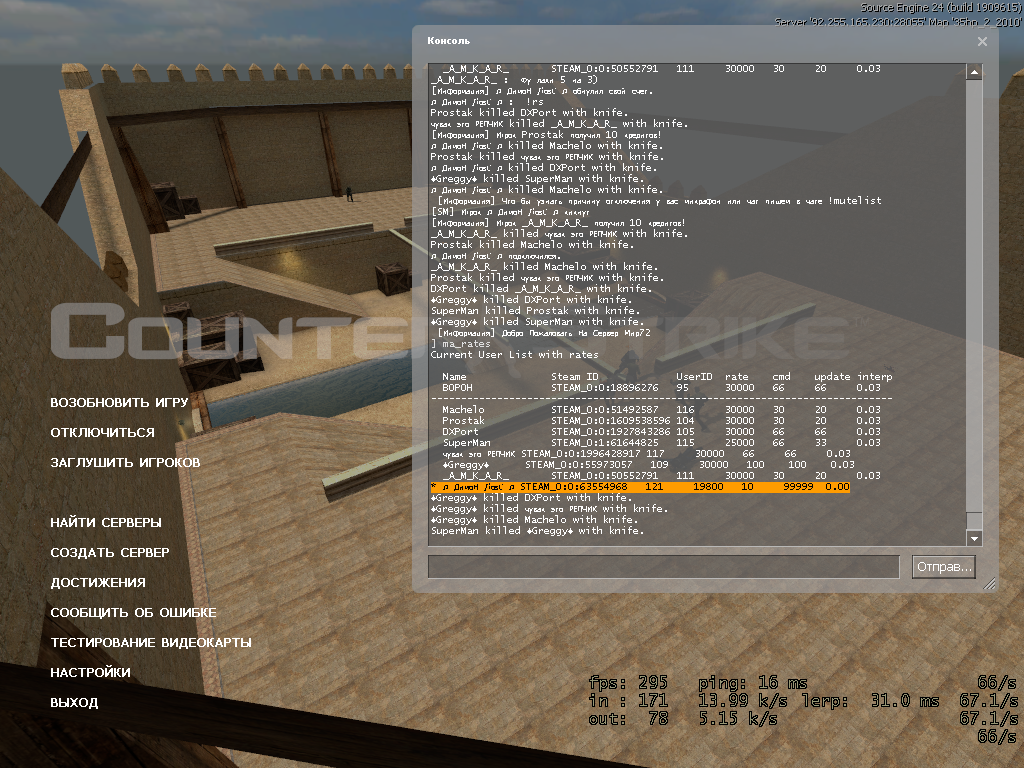Click ВОЗОБНОВИТЬ ИГРУ to resume game
The width and height of the screenshot is (1024, 768).
pos(119,402)
